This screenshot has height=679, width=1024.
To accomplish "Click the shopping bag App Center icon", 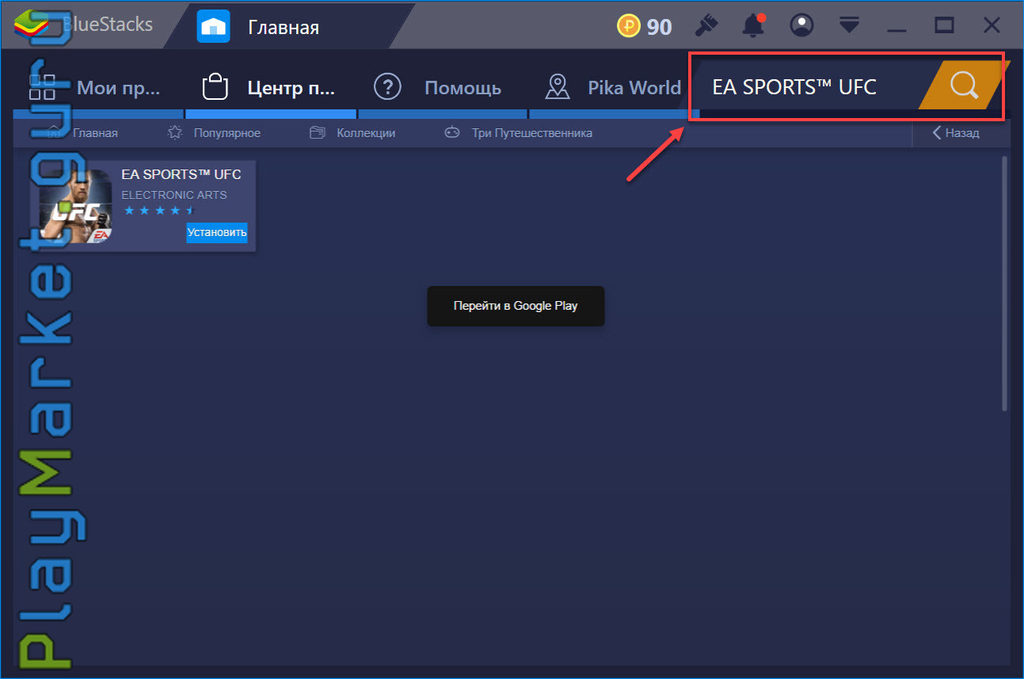I will (x=215, y=87).
